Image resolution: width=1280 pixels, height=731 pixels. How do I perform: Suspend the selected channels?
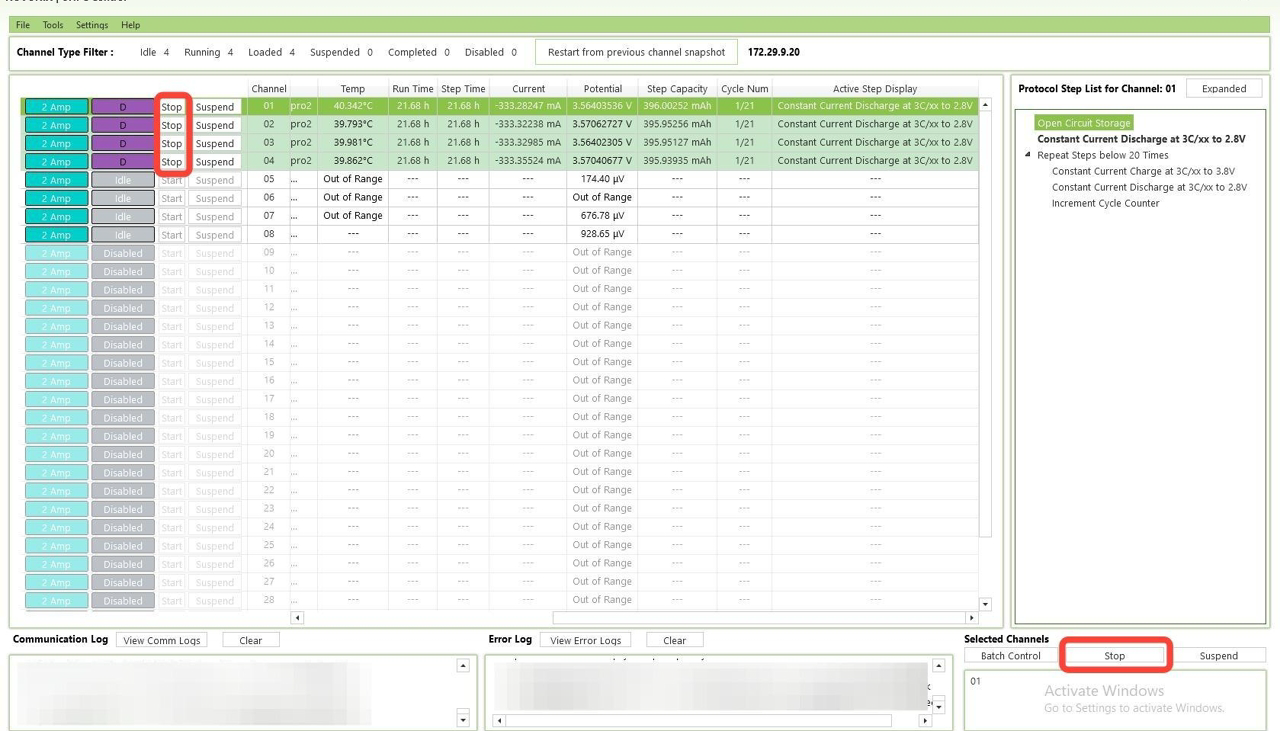[x=1218, y=656]
